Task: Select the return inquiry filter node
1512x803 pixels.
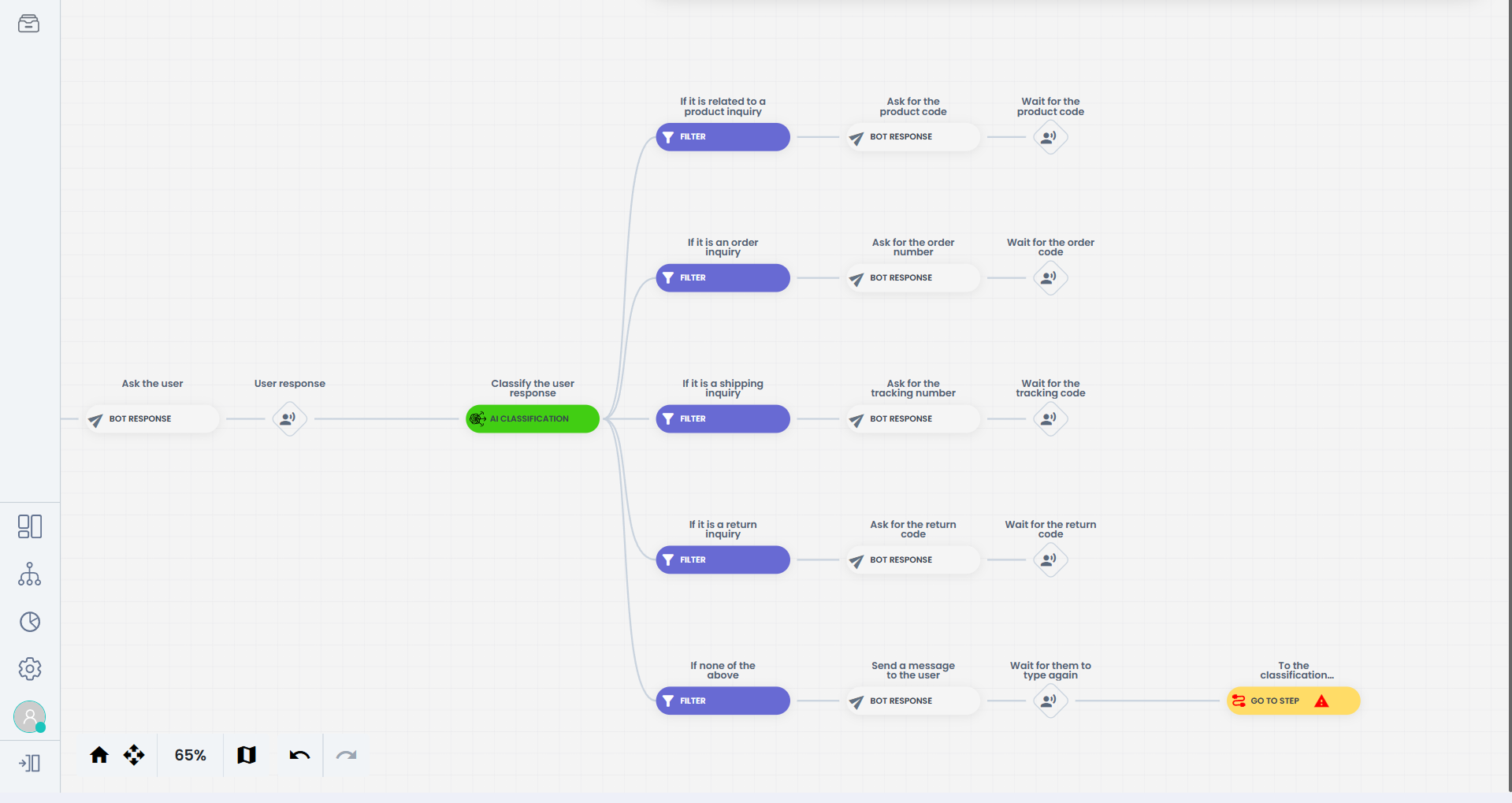Action: (x=723, y=560)
